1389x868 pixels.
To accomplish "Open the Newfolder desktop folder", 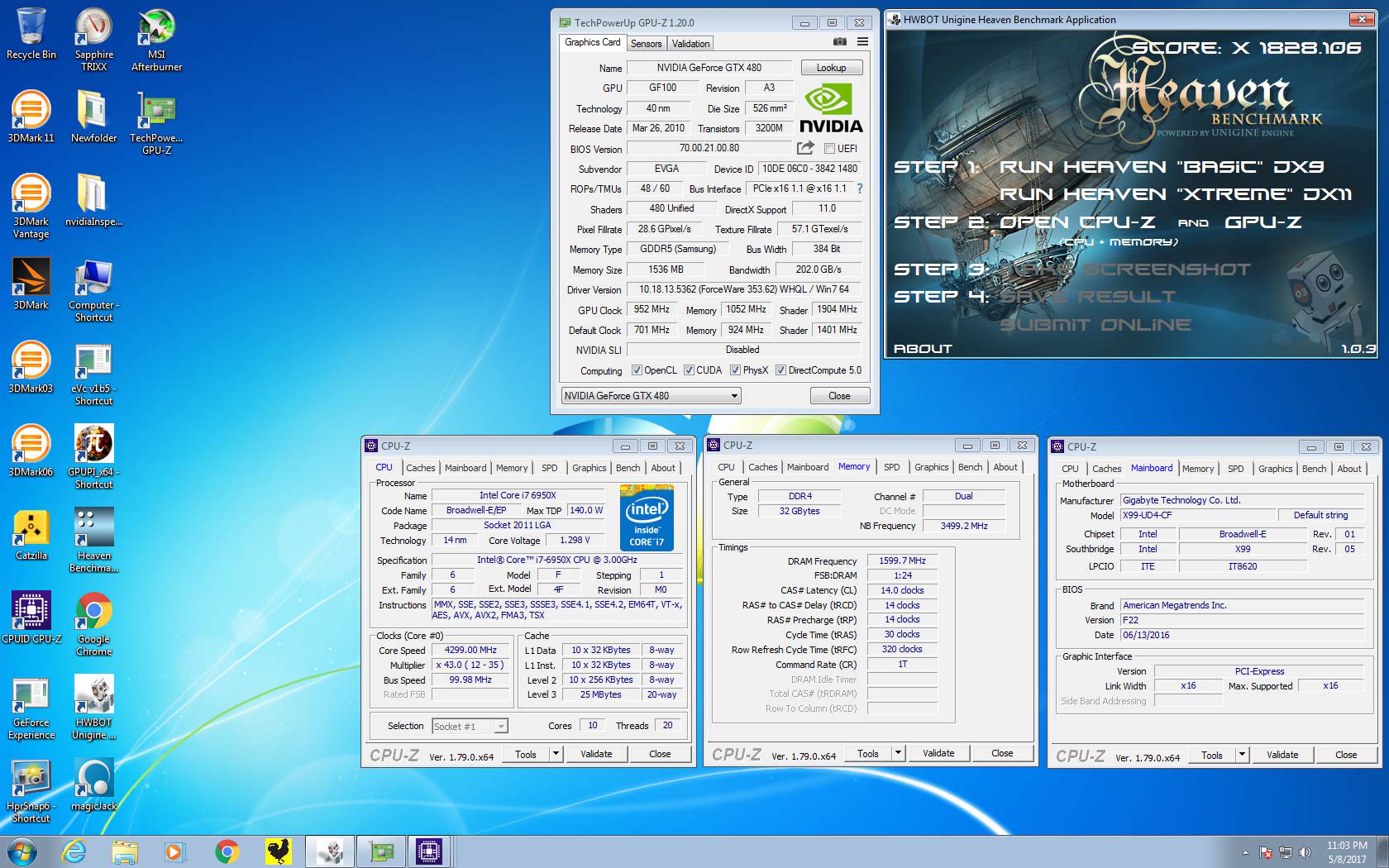I will (x=93, y=117).
